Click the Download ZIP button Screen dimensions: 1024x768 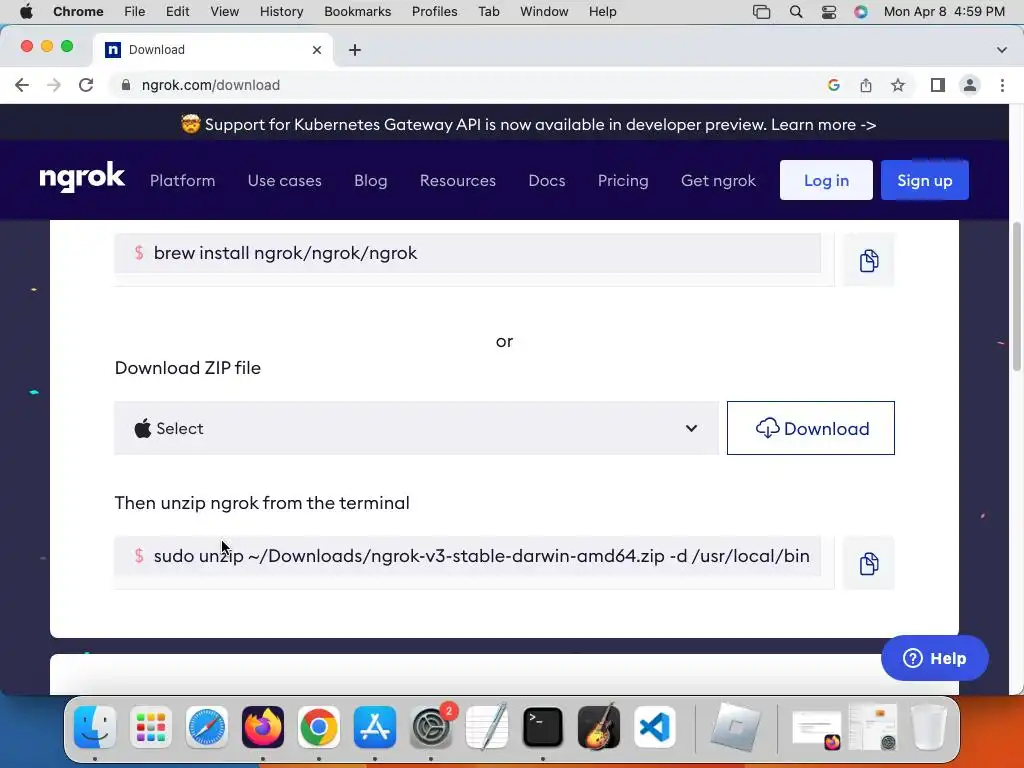coord(810,428)
